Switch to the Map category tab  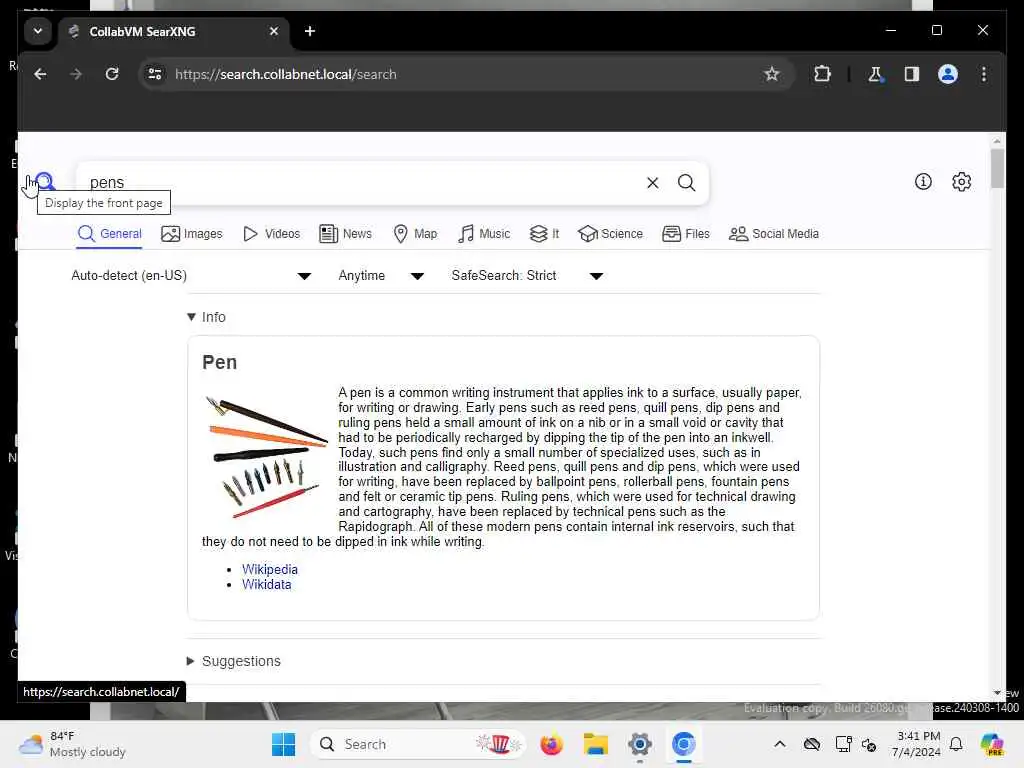(415, 234)
